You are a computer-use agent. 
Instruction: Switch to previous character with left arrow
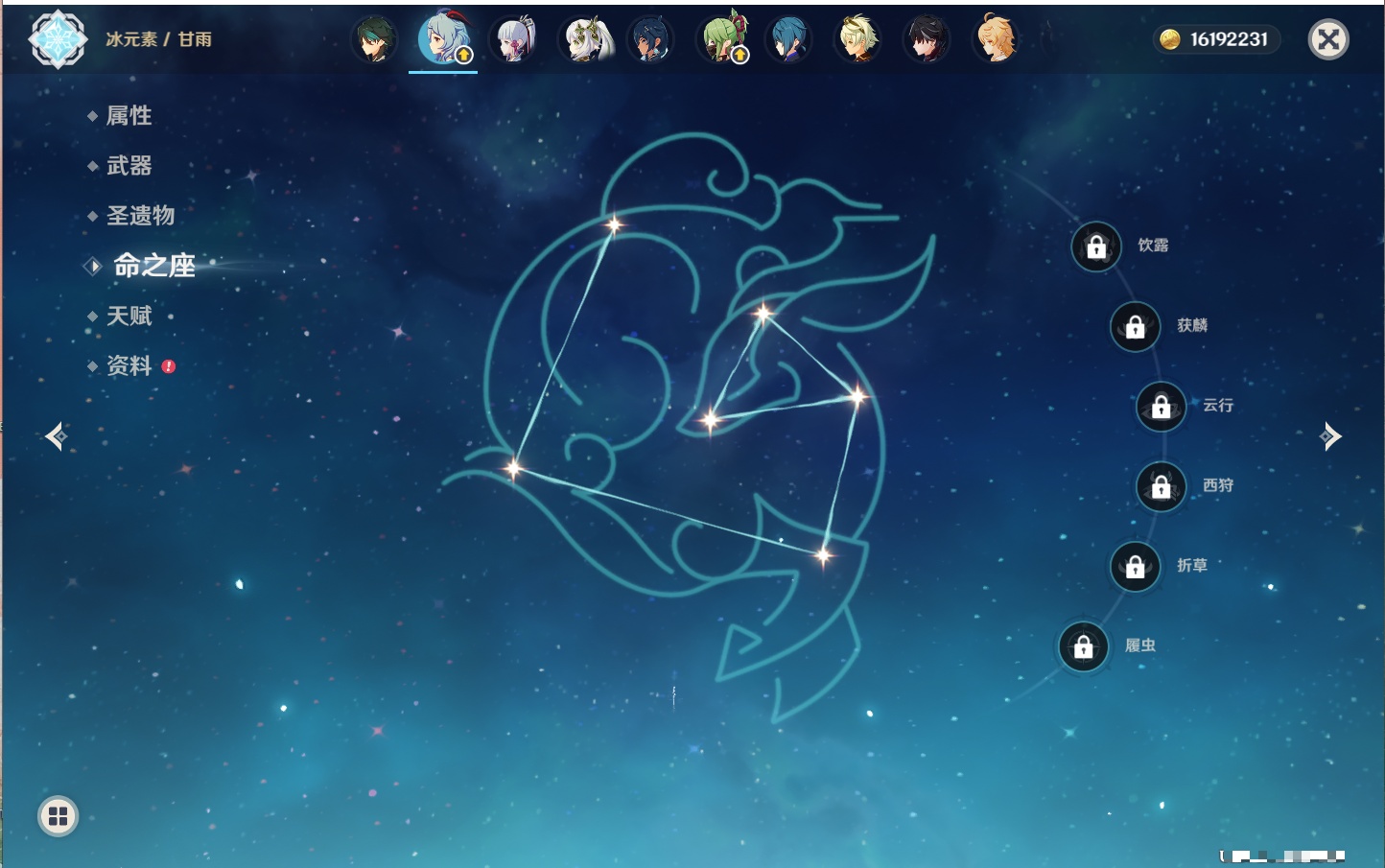[56, 436]
